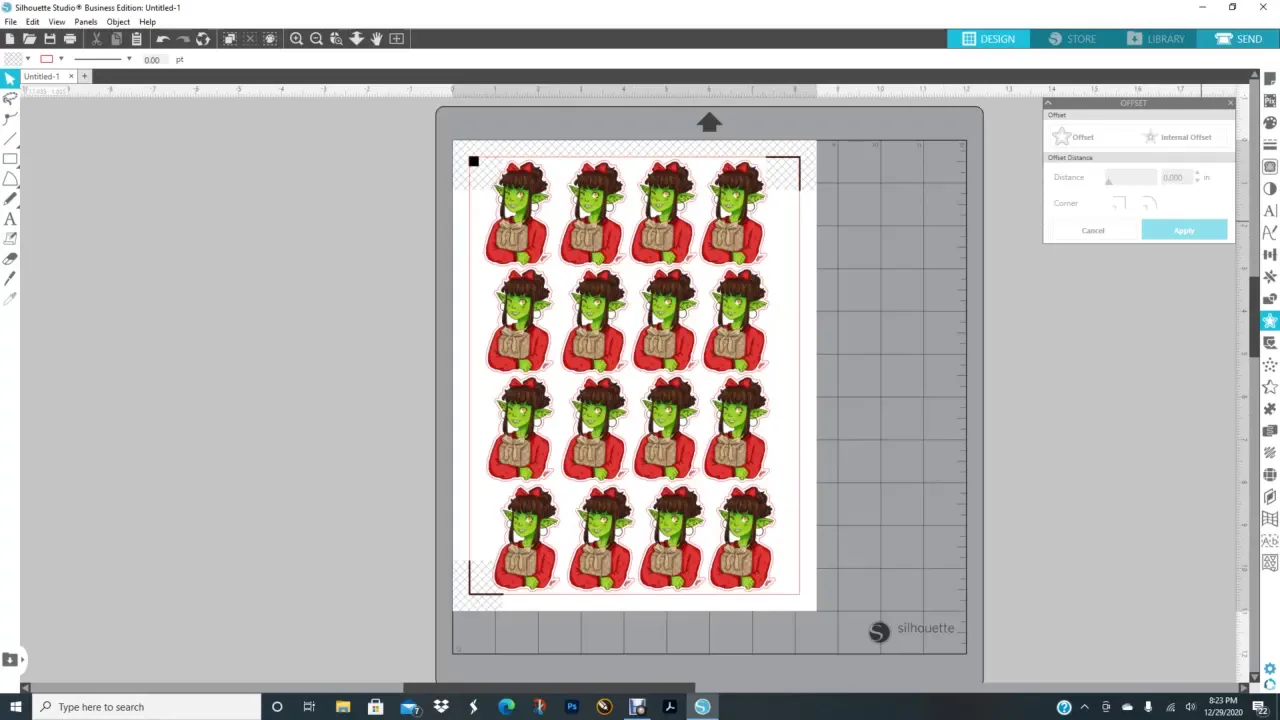Open the Line Style panel
This screenshot has width=1280, height=720.
tap(1270, 145)
